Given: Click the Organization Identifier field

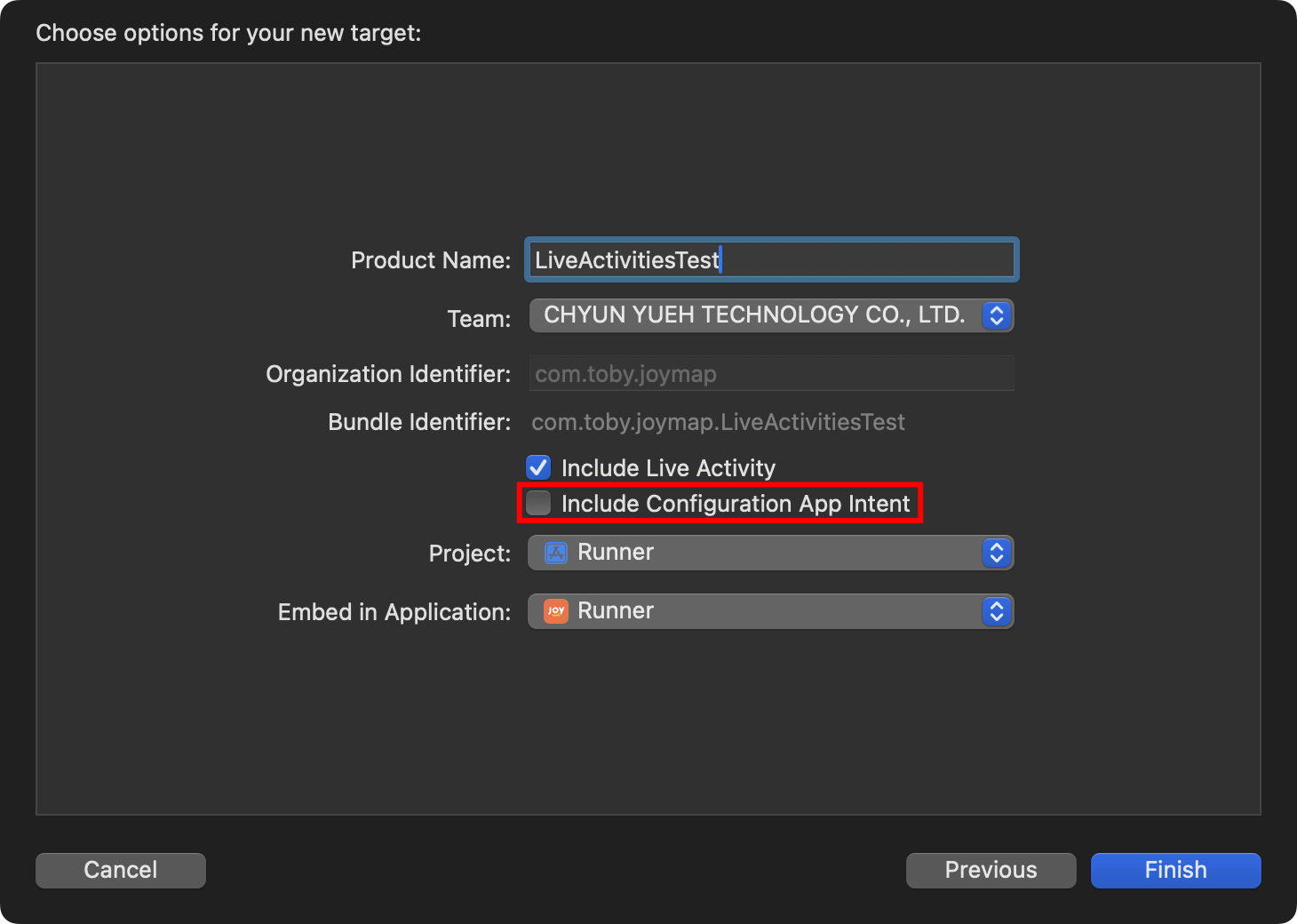Looking at the screenshot, I should [771, 374].
